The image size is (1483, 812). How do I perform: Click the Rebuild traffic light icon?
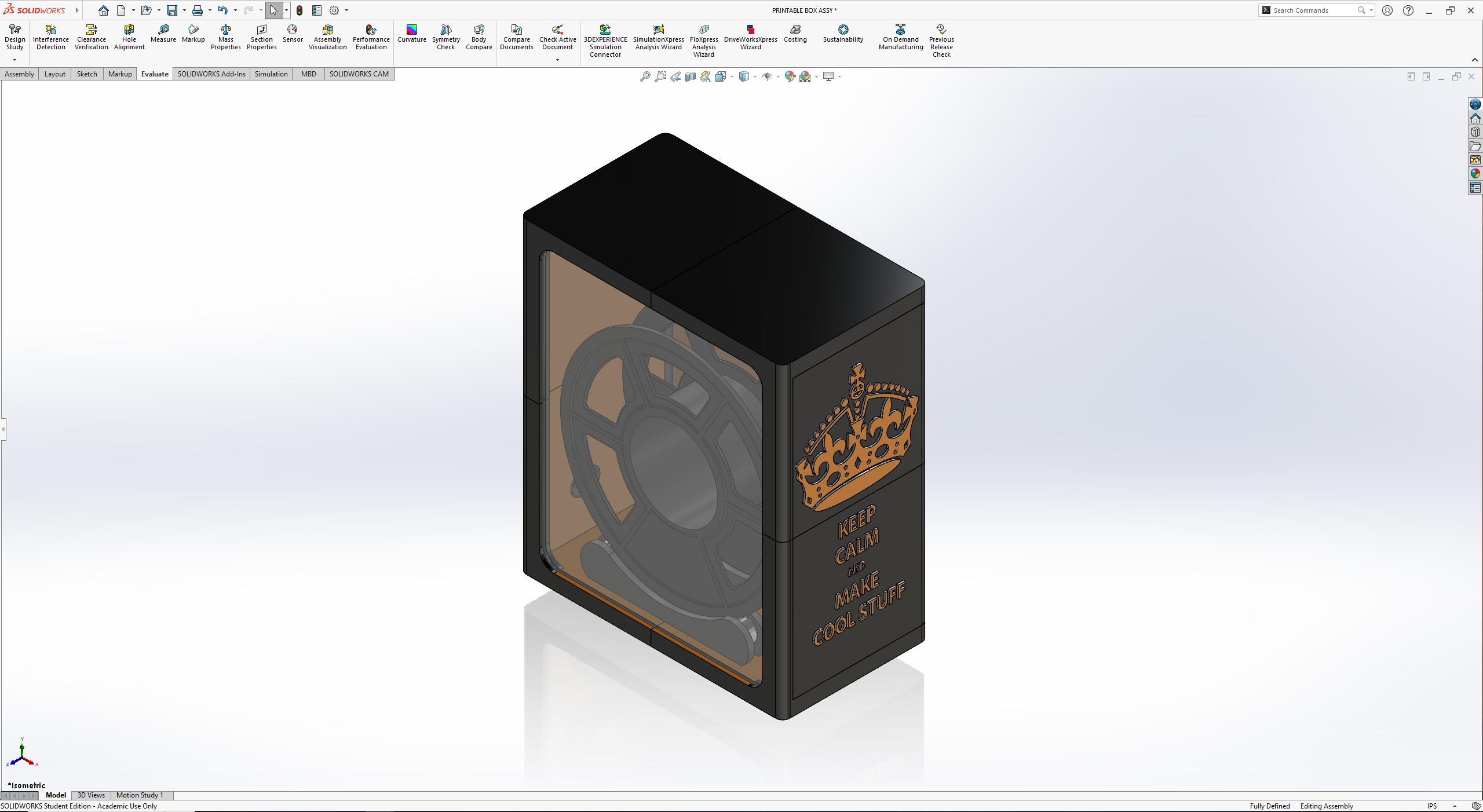pos(299,10)
